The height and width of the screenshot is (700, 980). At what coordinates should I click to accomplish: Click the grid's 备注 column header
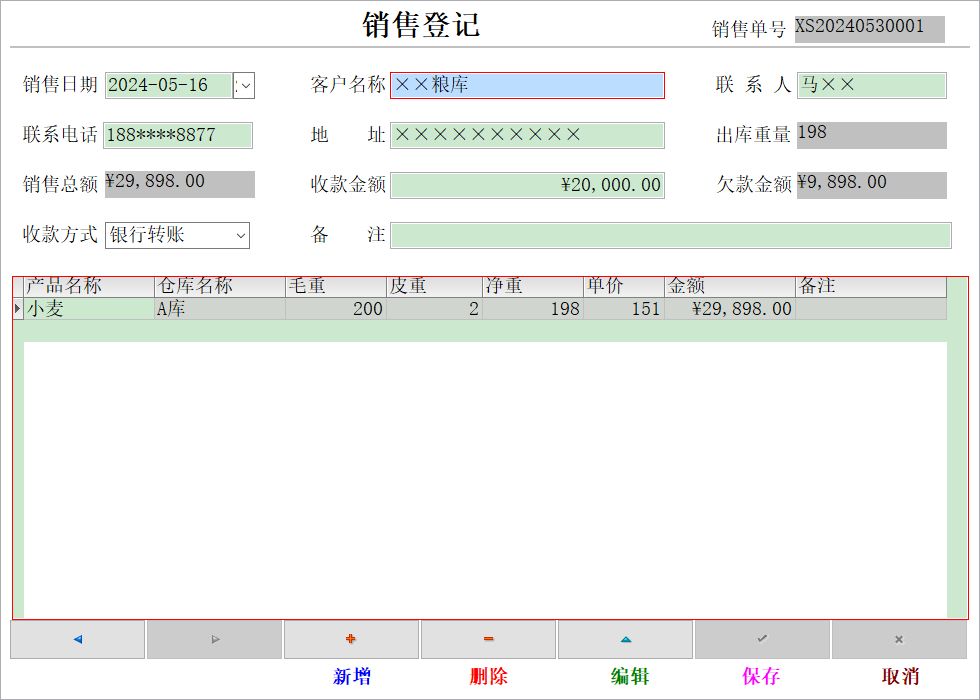point(871,287)
